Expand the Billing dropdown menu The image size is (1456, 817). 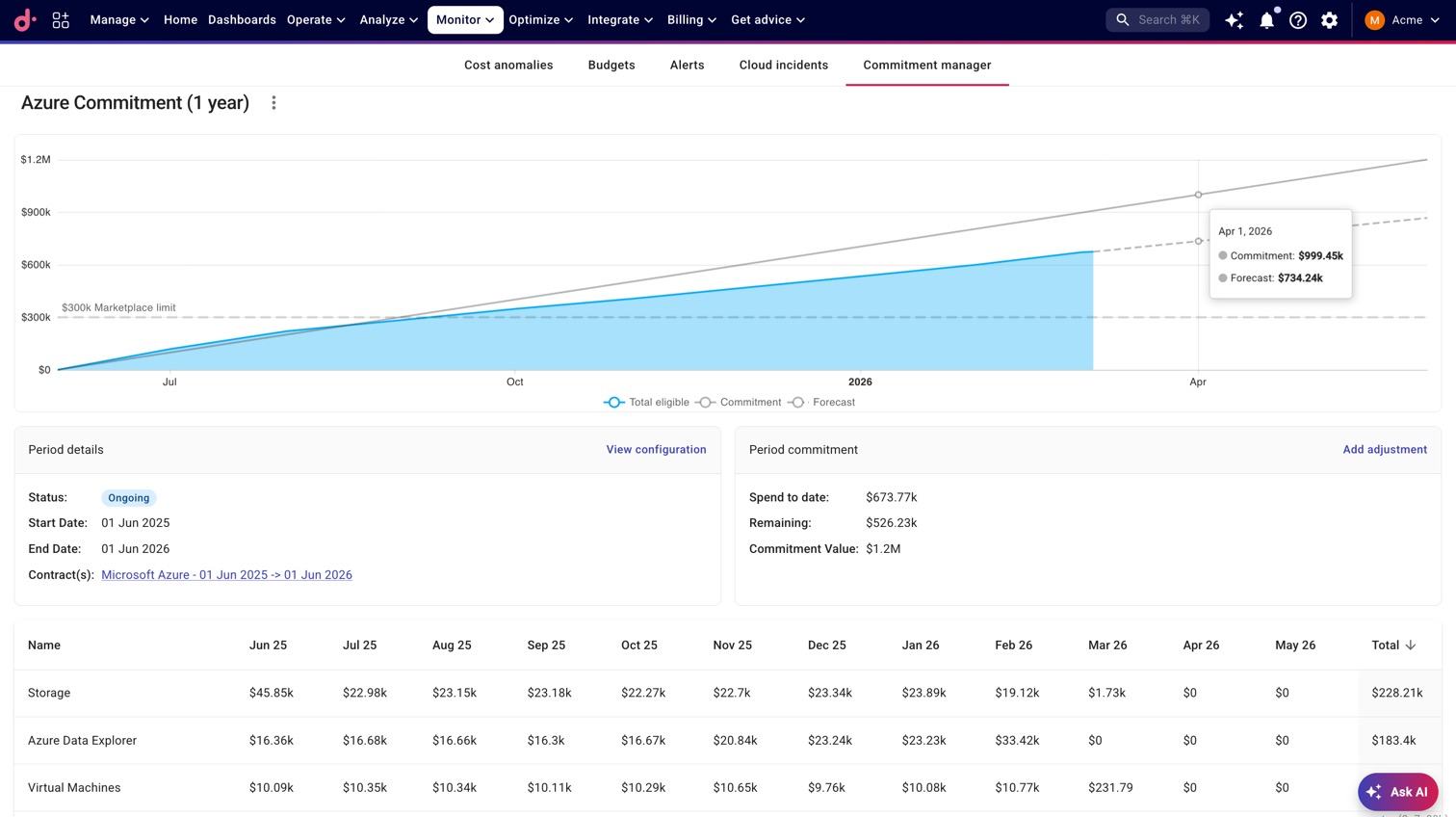point(691,19)
